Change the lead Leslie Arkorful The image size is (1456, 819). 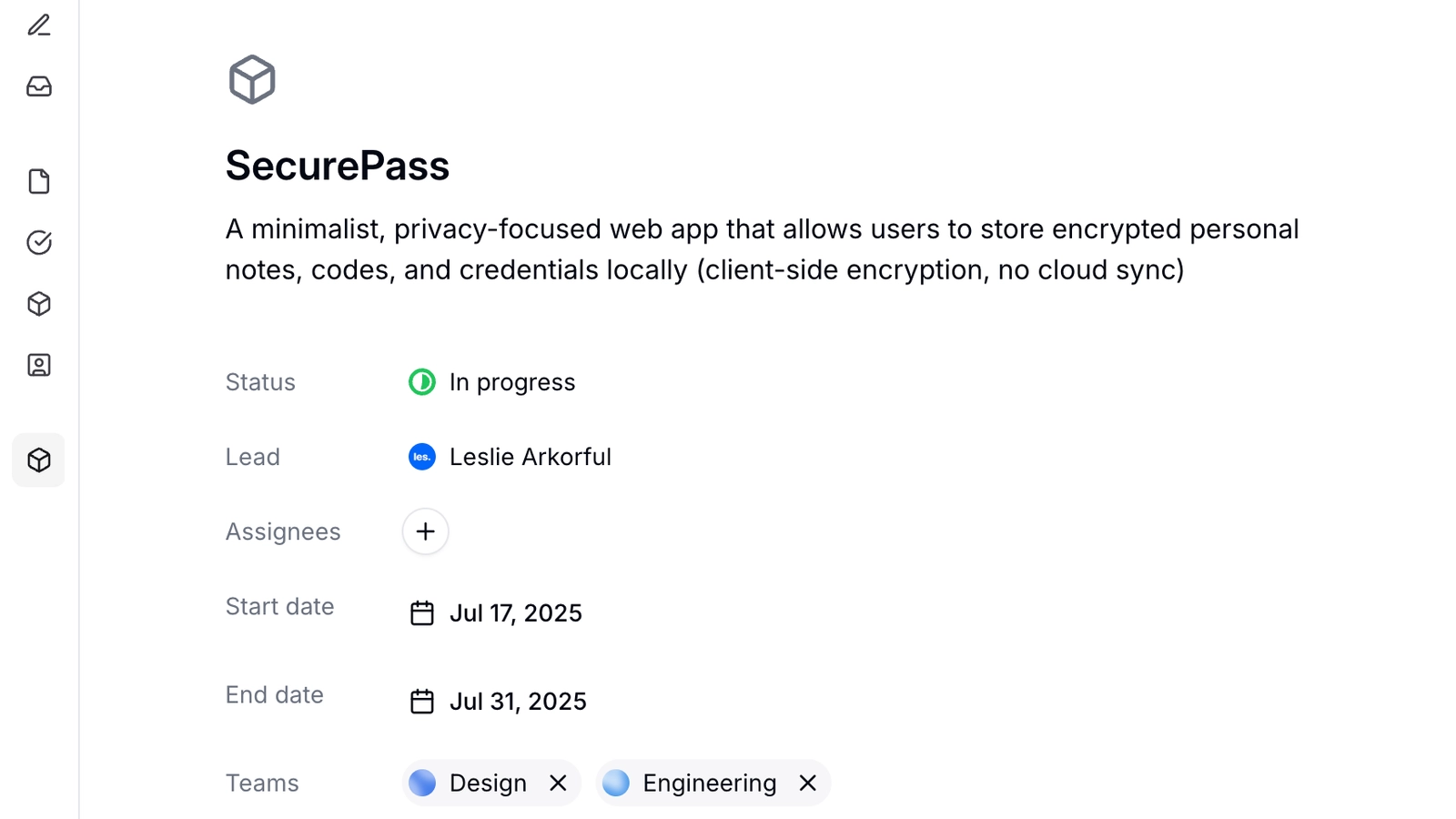tap(510, 457)
